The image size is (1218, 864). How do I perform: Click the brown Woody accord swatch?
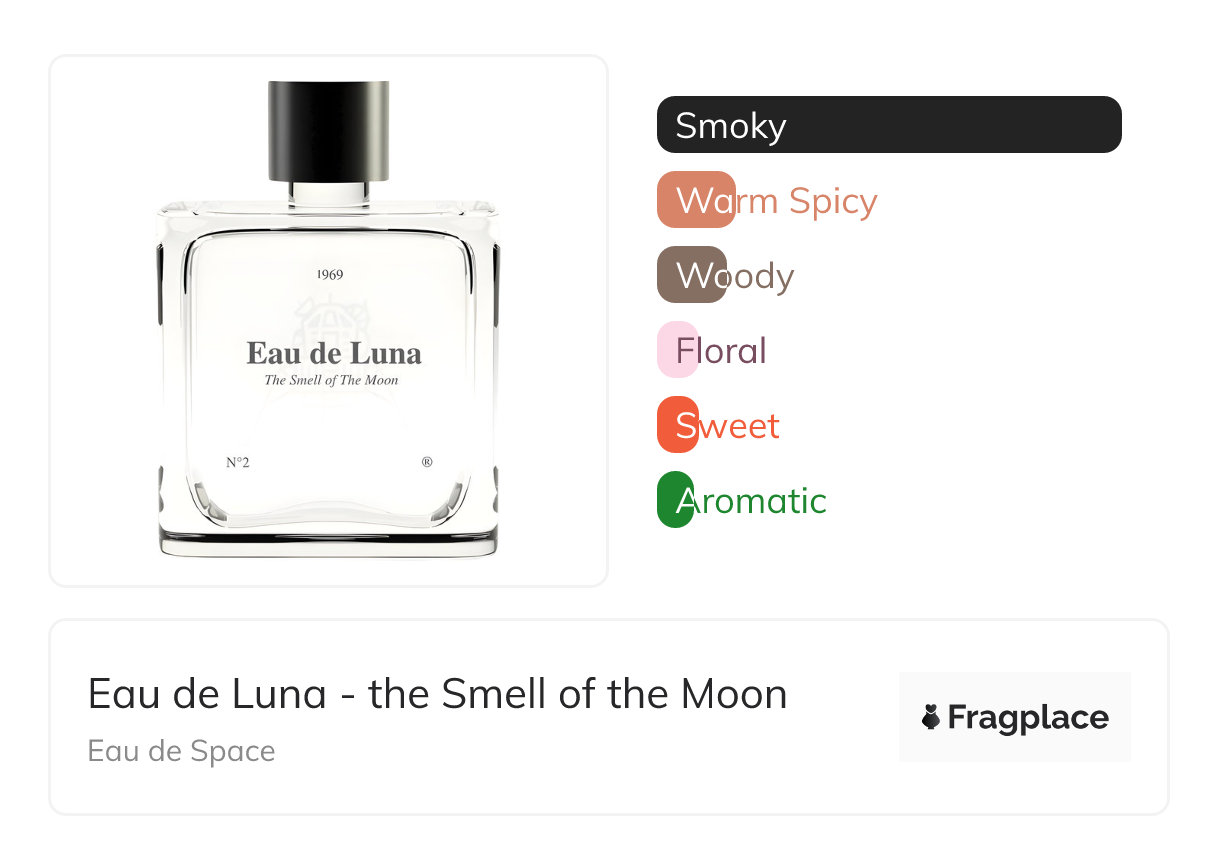(692, 275)
